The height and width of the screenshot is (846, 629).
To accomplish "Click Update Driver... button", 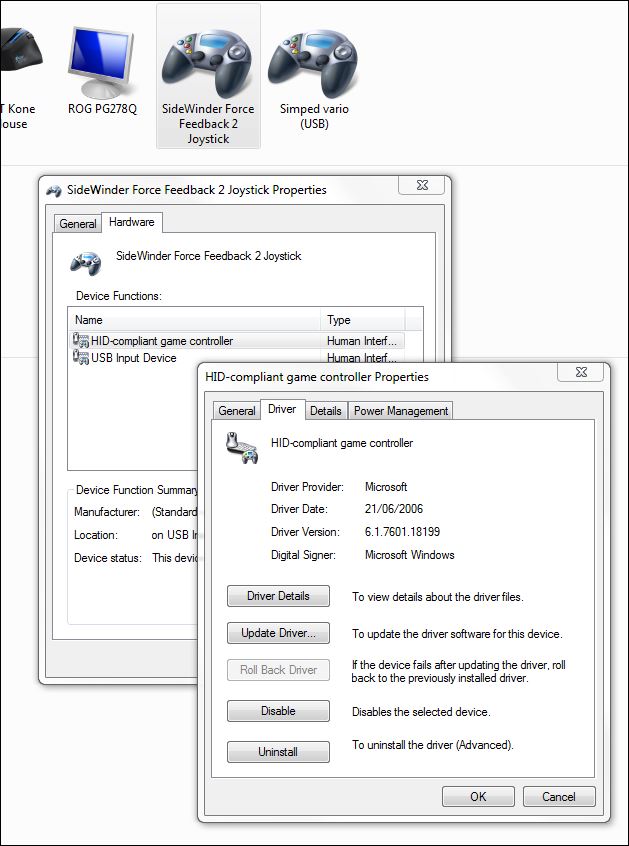I will [278, 633].
